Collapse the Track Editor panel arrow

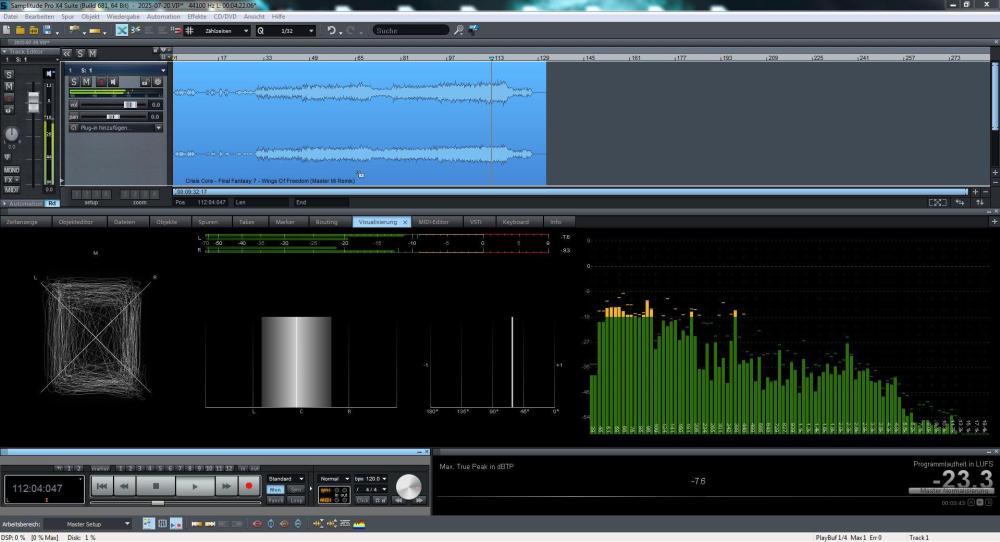(4, 52)
